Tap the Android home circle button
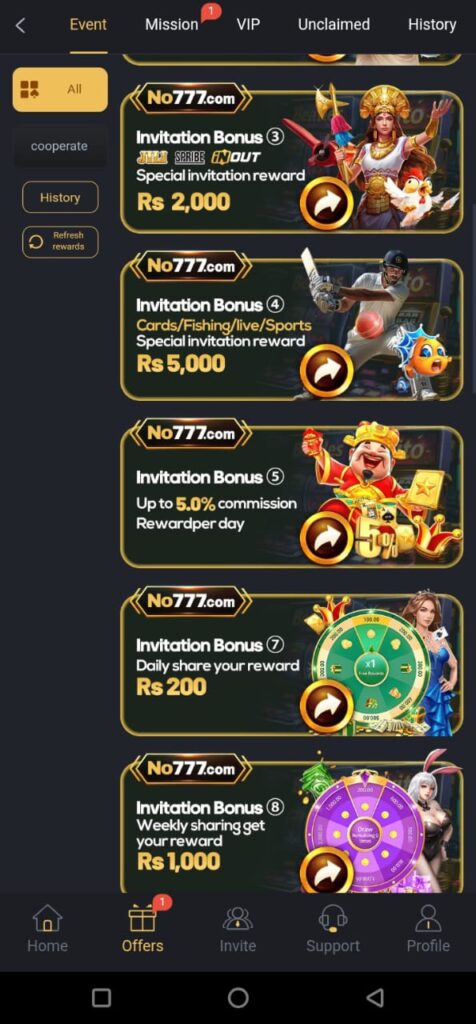 [x=238, y=997]
